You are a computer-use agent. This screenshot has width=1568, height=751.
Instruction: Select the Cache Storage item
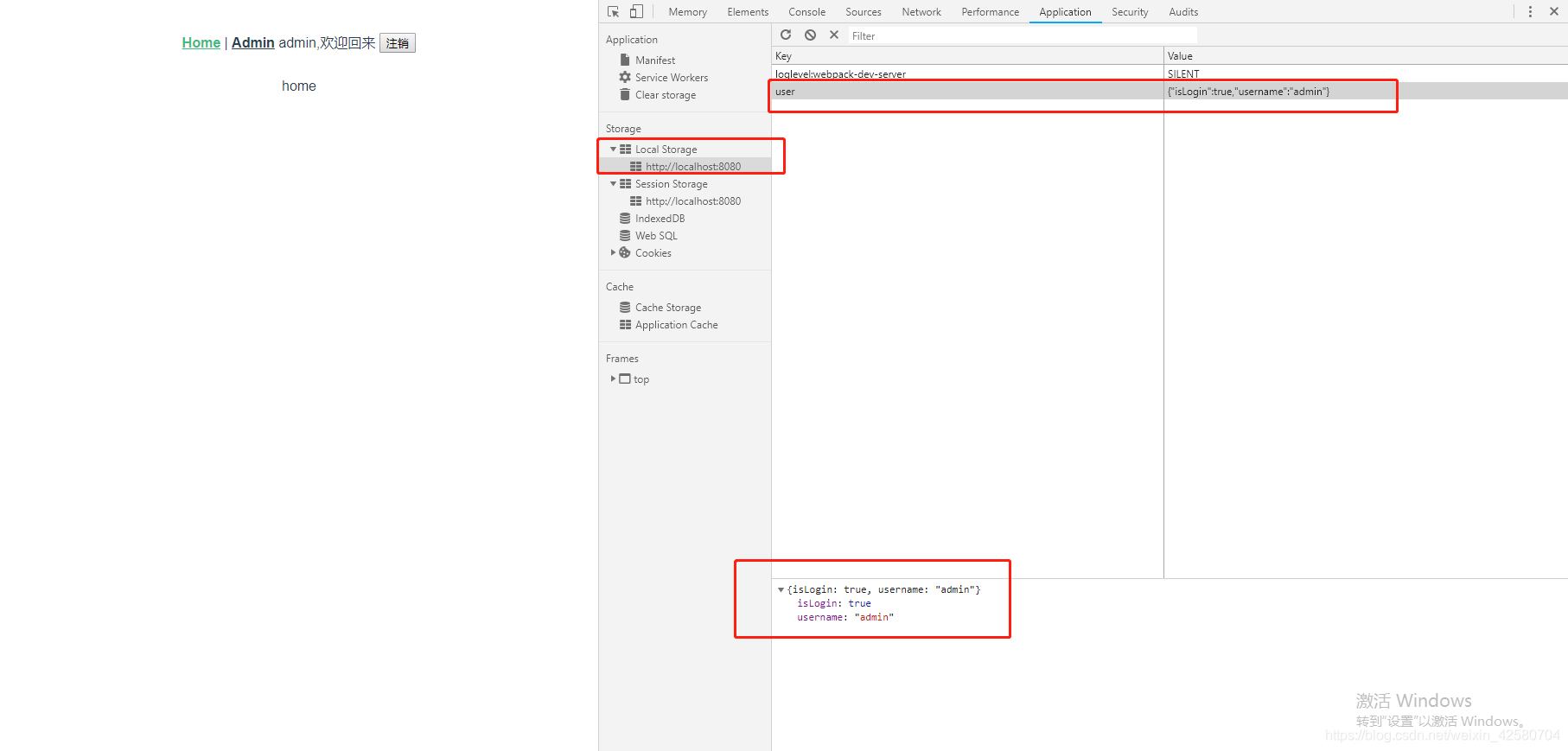[668, 307]
